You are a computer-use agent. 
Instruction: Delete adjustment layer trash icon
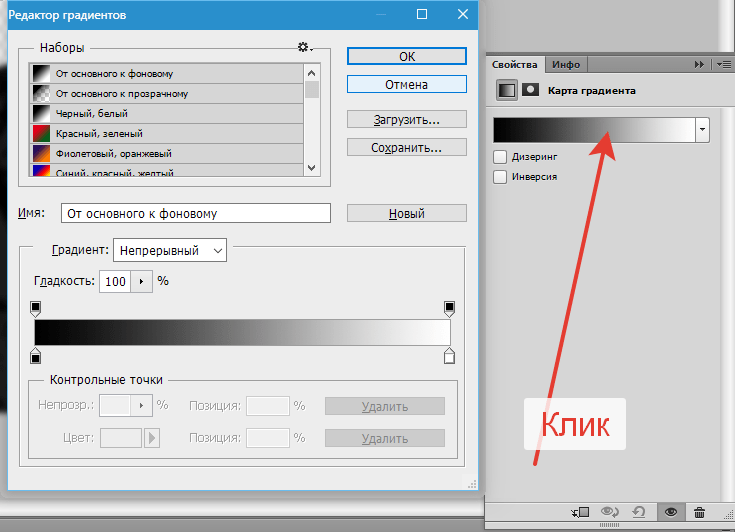point(699,512)
